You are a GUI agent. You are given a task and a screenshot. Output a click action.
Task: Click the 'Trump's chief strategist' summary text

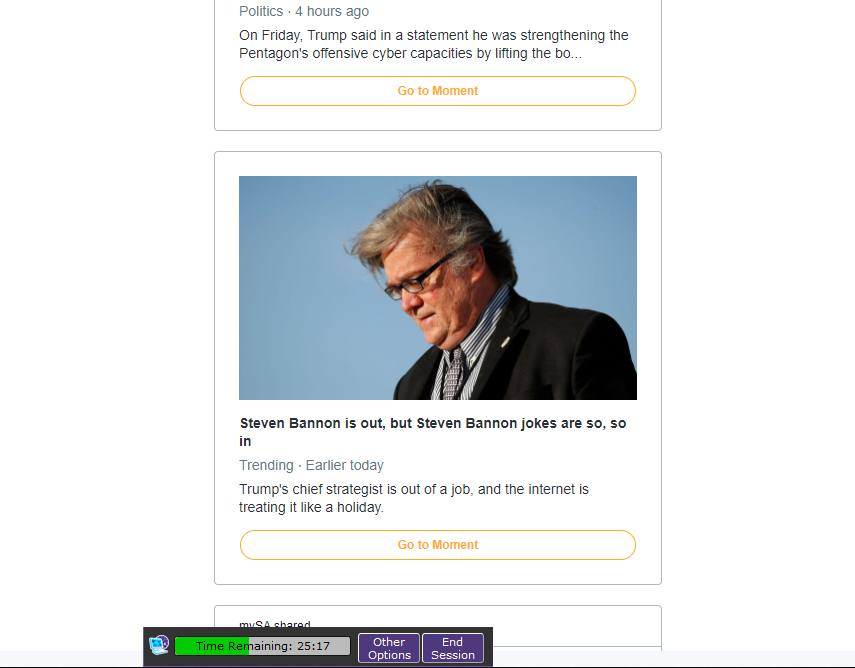414,498
